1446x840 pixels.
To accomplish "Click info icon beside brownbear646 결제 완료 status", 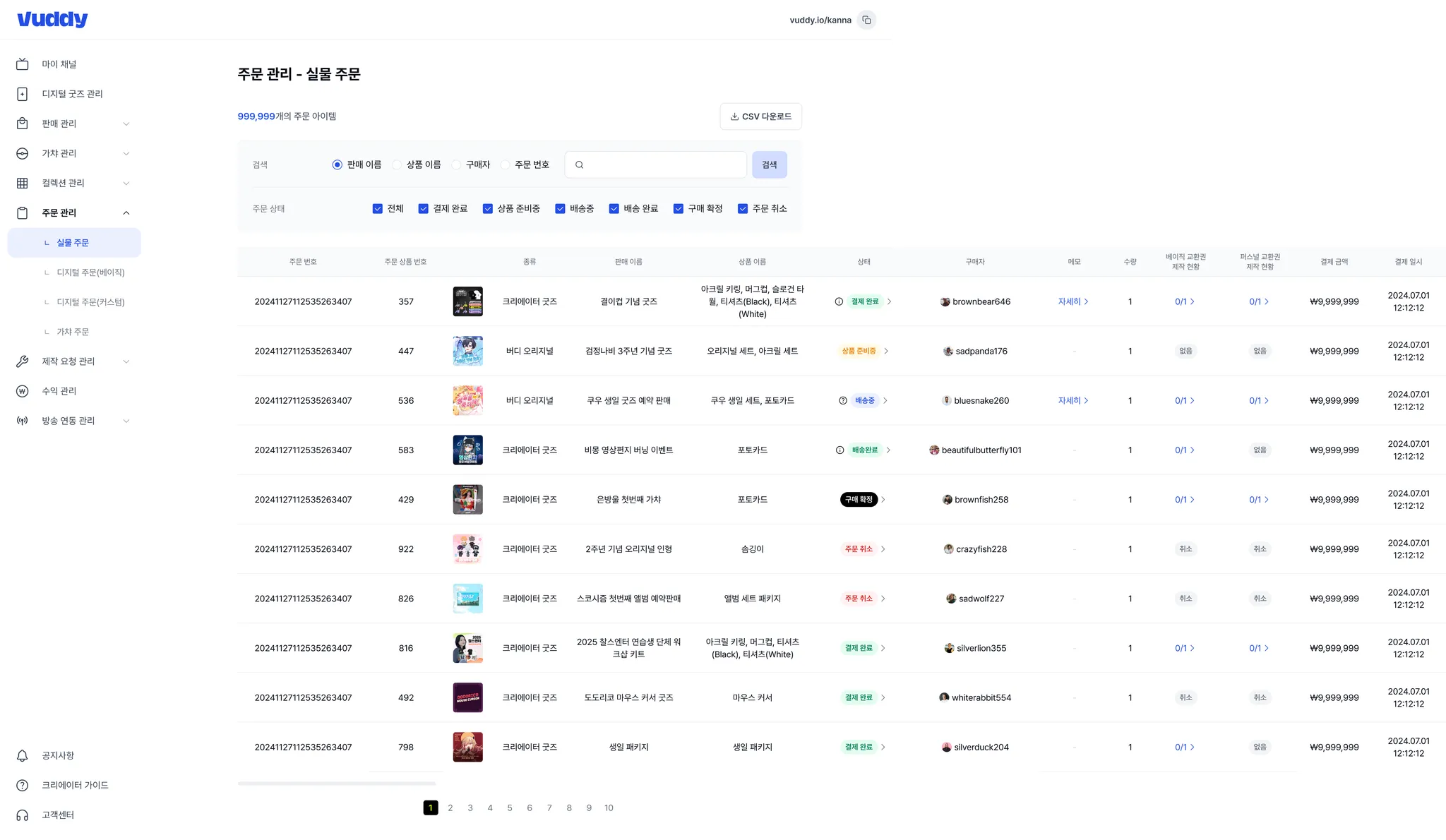I will 839,301.
